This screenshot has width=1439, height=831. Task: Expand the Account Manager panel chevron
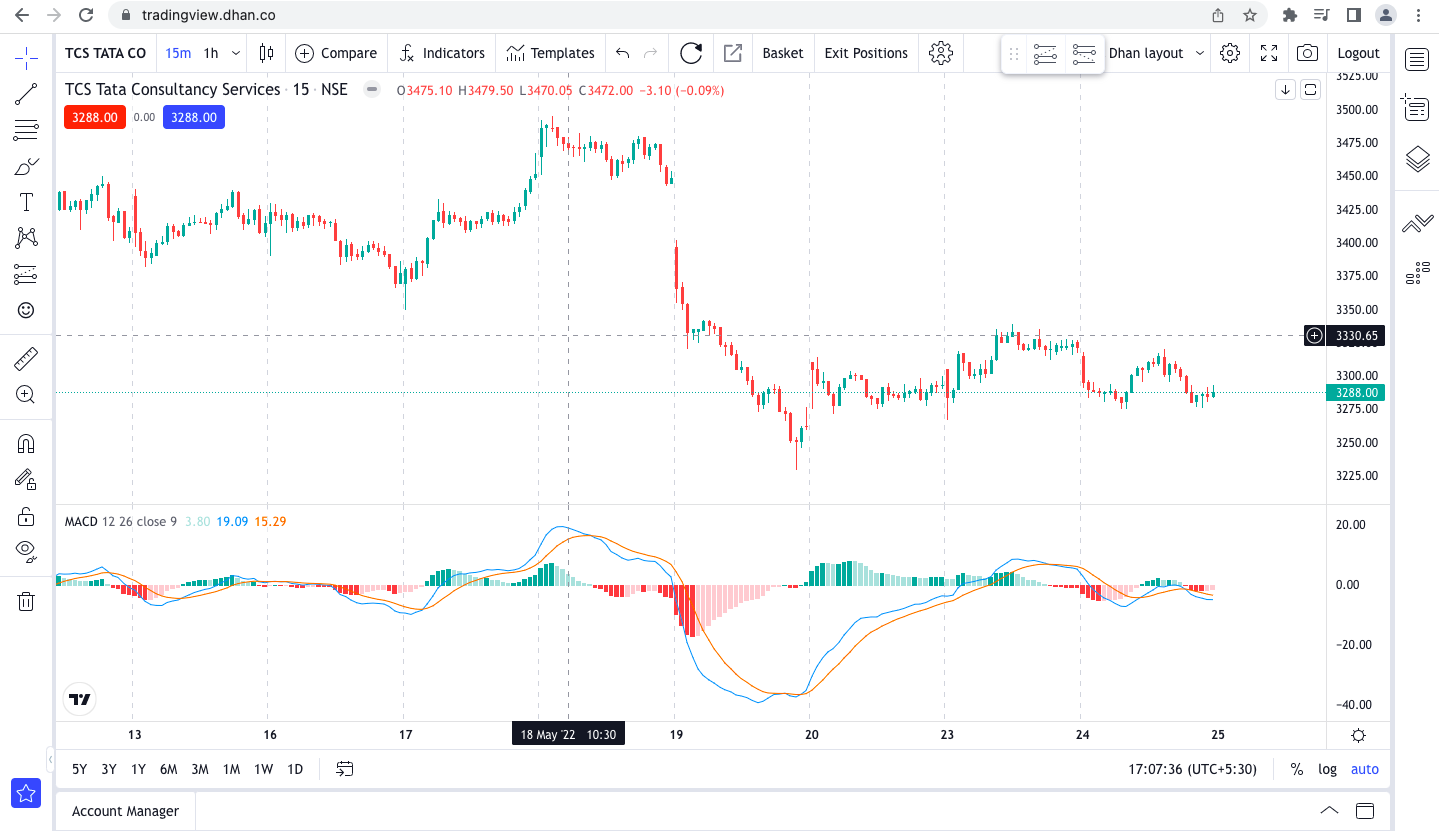tap(1329, 811)
